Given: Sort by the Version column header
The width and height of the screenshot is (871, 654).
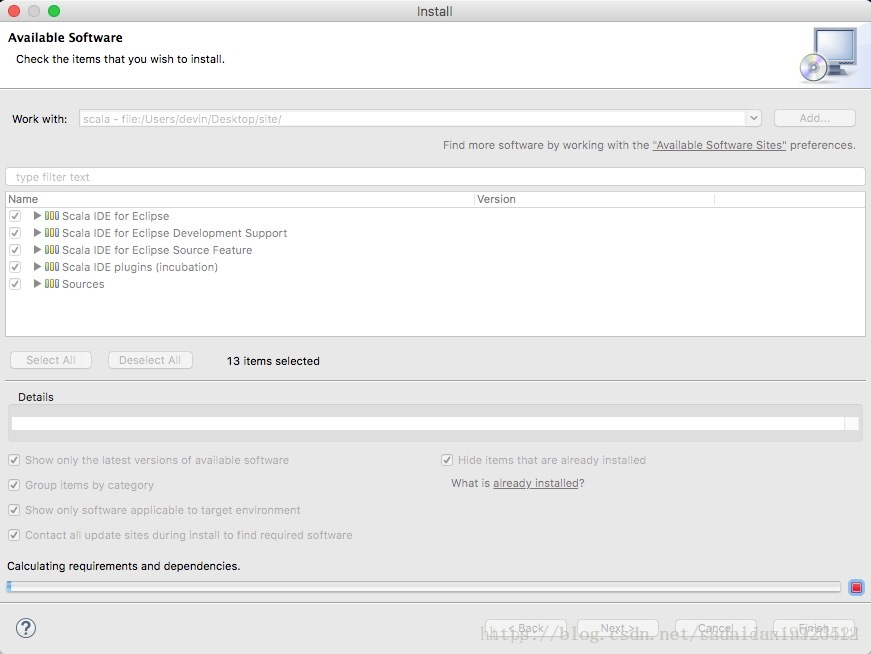Looking at the screenshot, I should click(594, 199).
